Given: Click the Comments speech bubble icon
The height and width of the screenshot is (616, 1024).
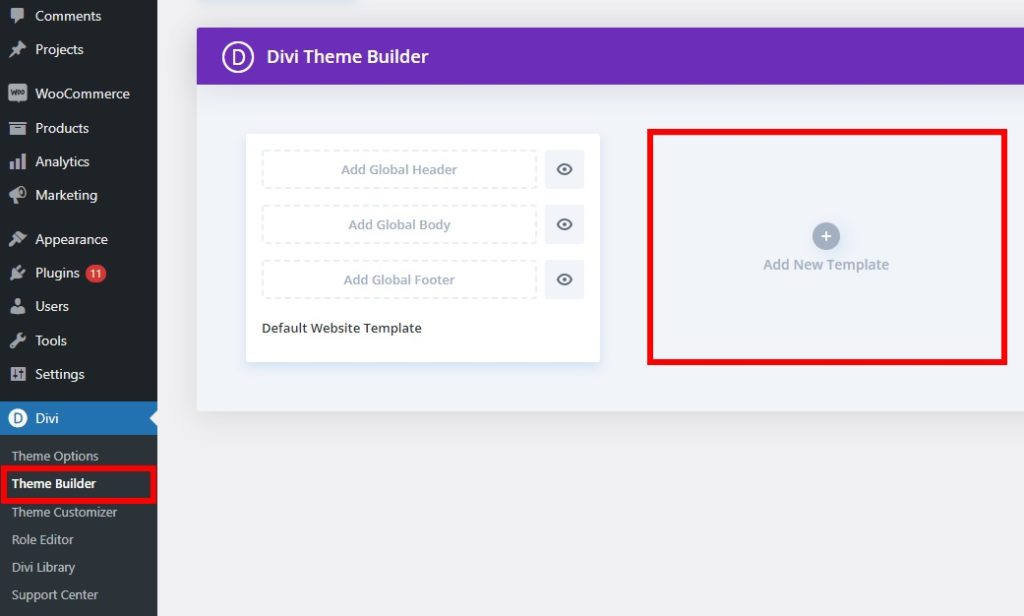Looking at the screenshot, I should (x=18, y=16).
